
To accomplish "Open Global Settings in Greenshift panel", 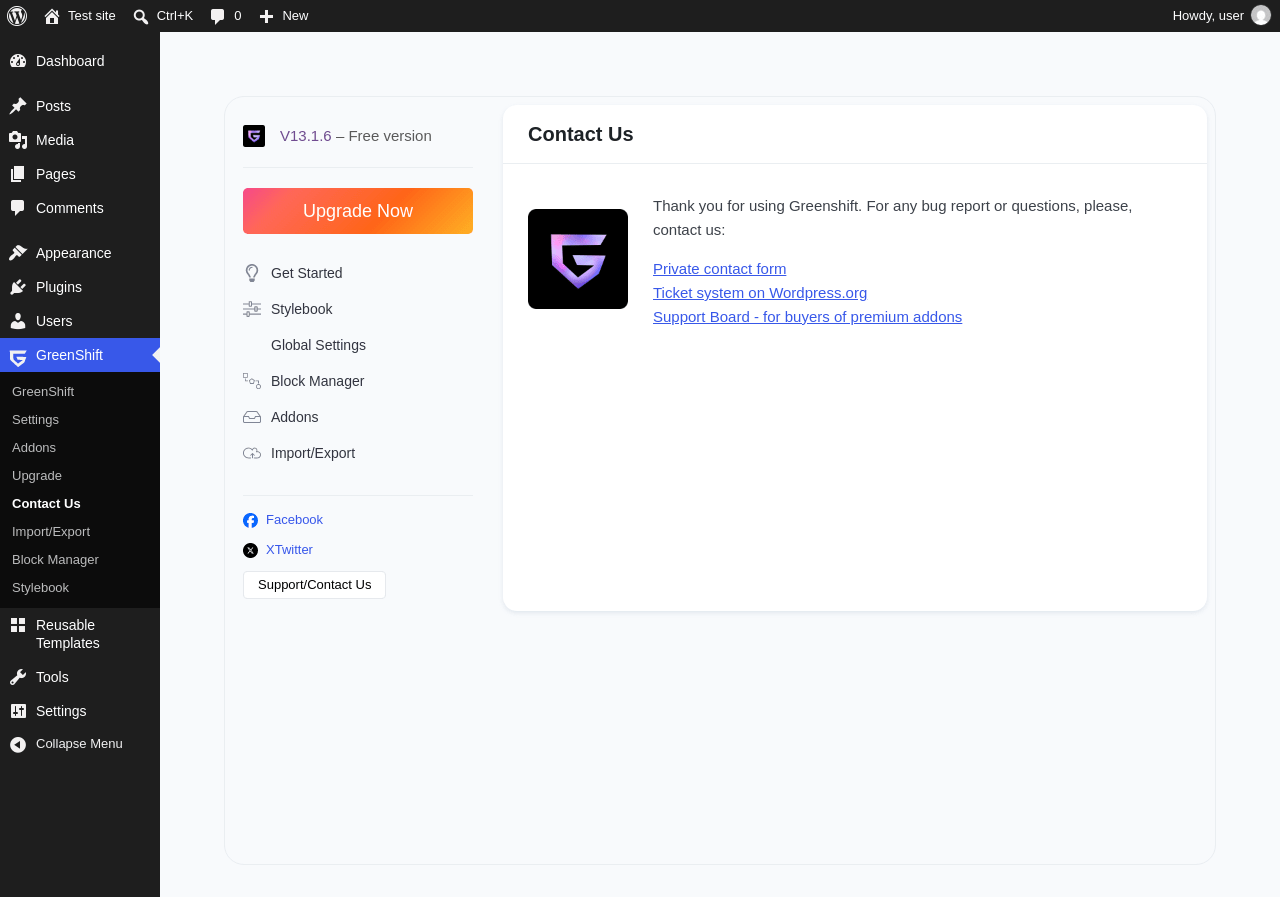I will tap(318, 345).
